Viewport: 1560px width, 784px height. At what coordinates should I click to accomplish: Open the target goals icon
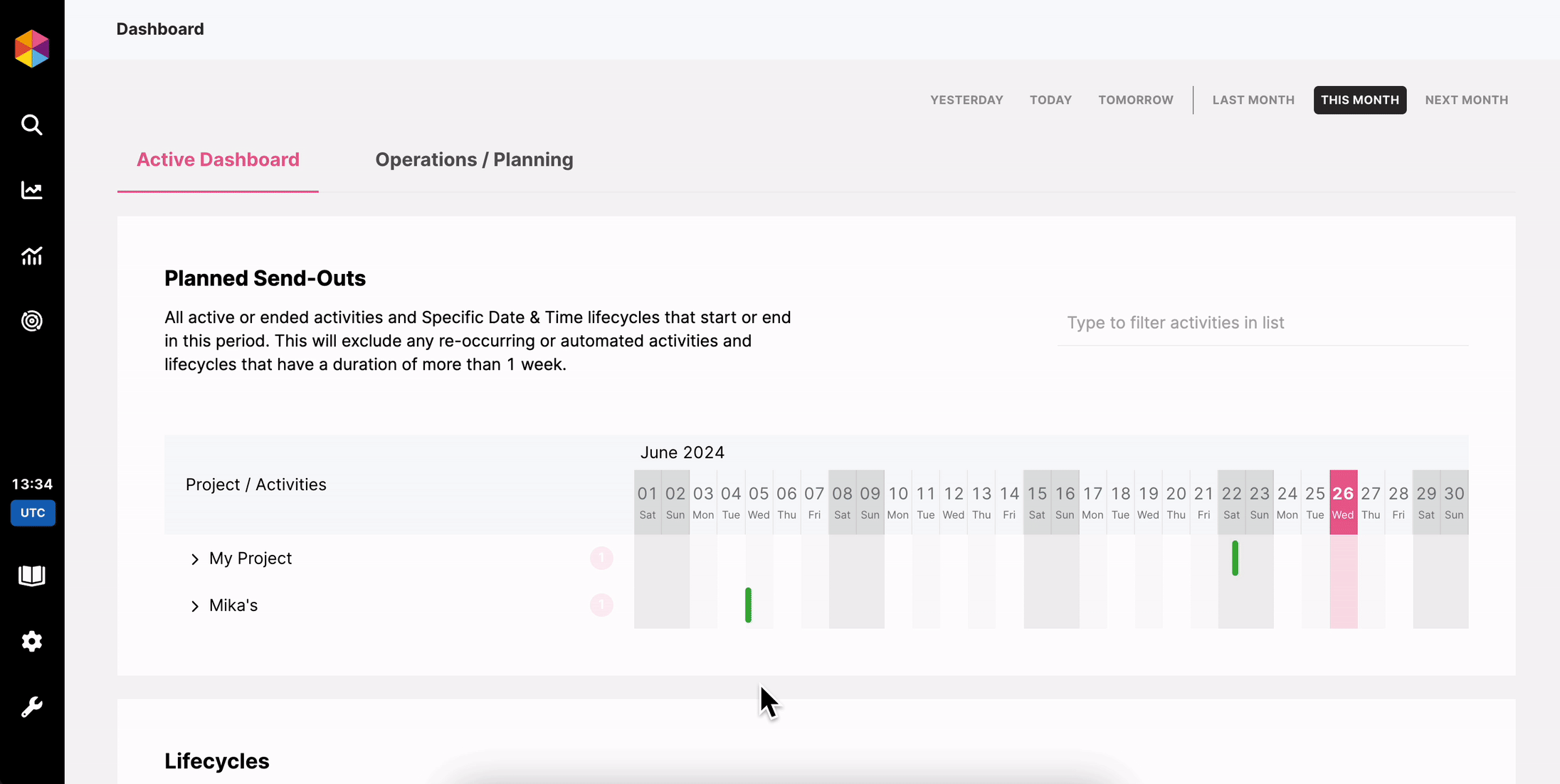pos(32,321)
